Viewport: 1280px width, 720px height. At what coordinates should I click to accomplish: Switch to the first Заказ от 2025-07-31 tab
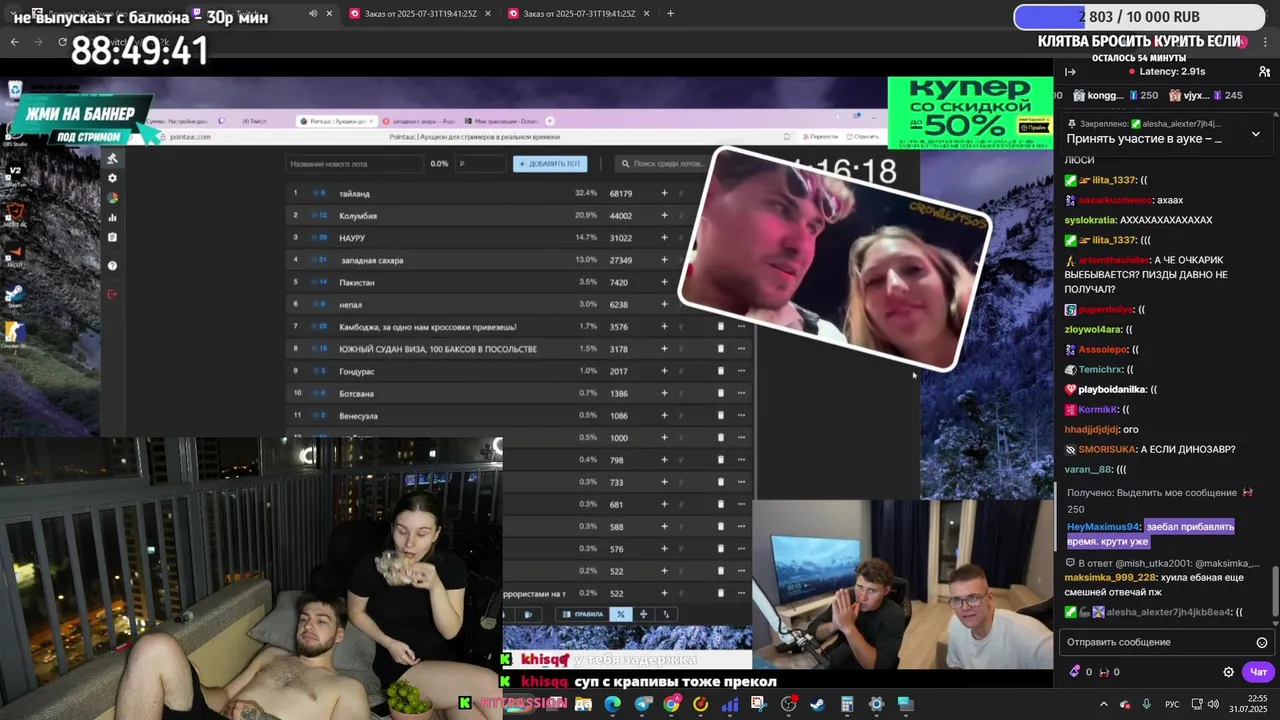coord(420,14)
